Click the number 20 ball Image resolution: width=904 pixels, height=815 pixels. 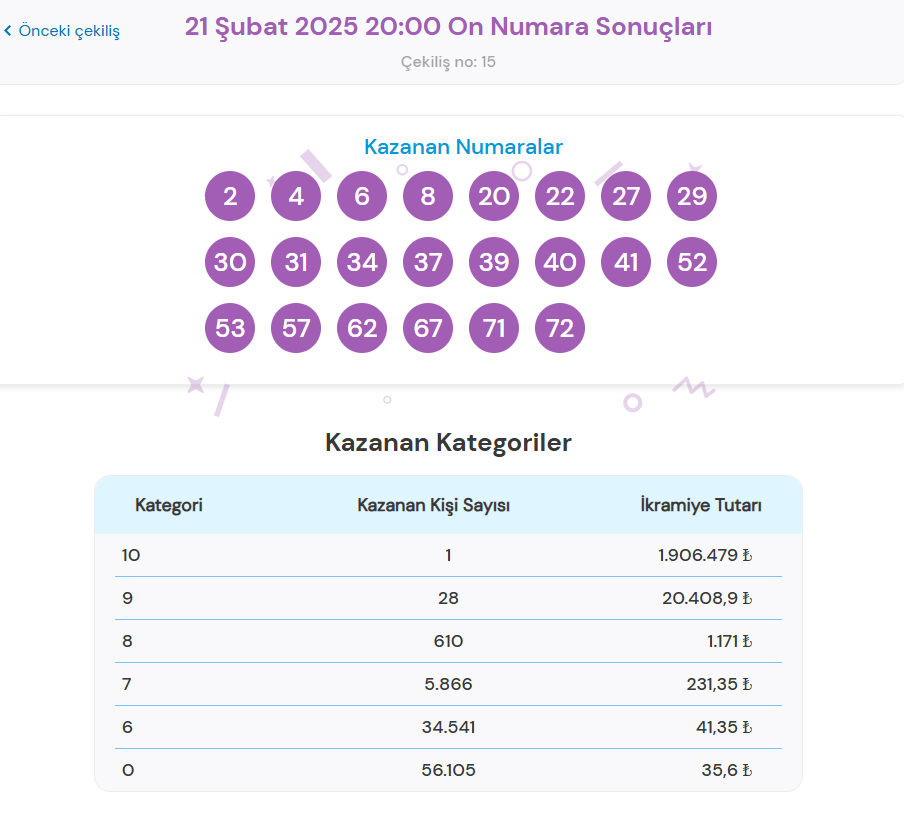click(493, 196)
